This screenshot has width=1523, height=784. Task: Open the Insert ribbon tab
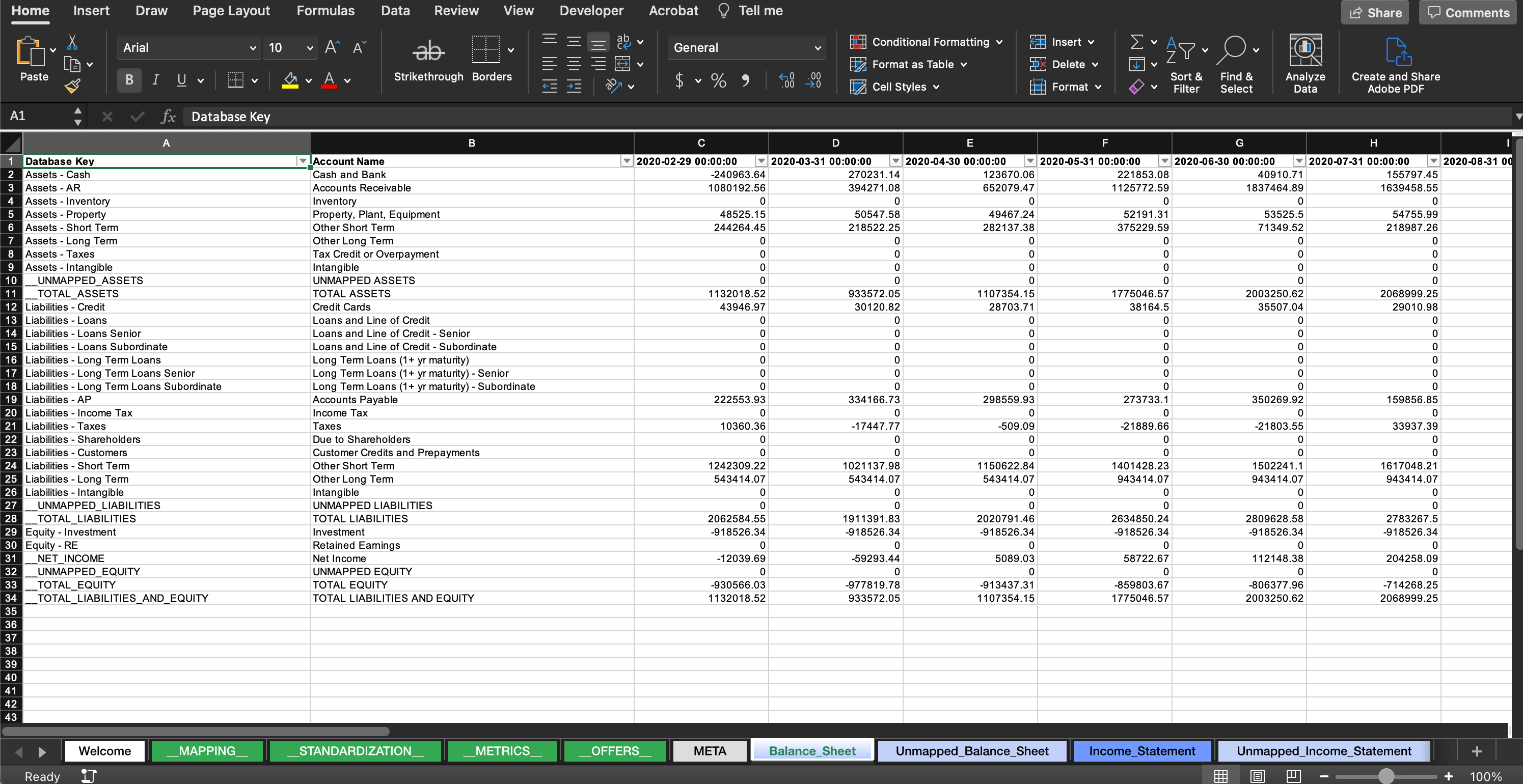[91, 11]
